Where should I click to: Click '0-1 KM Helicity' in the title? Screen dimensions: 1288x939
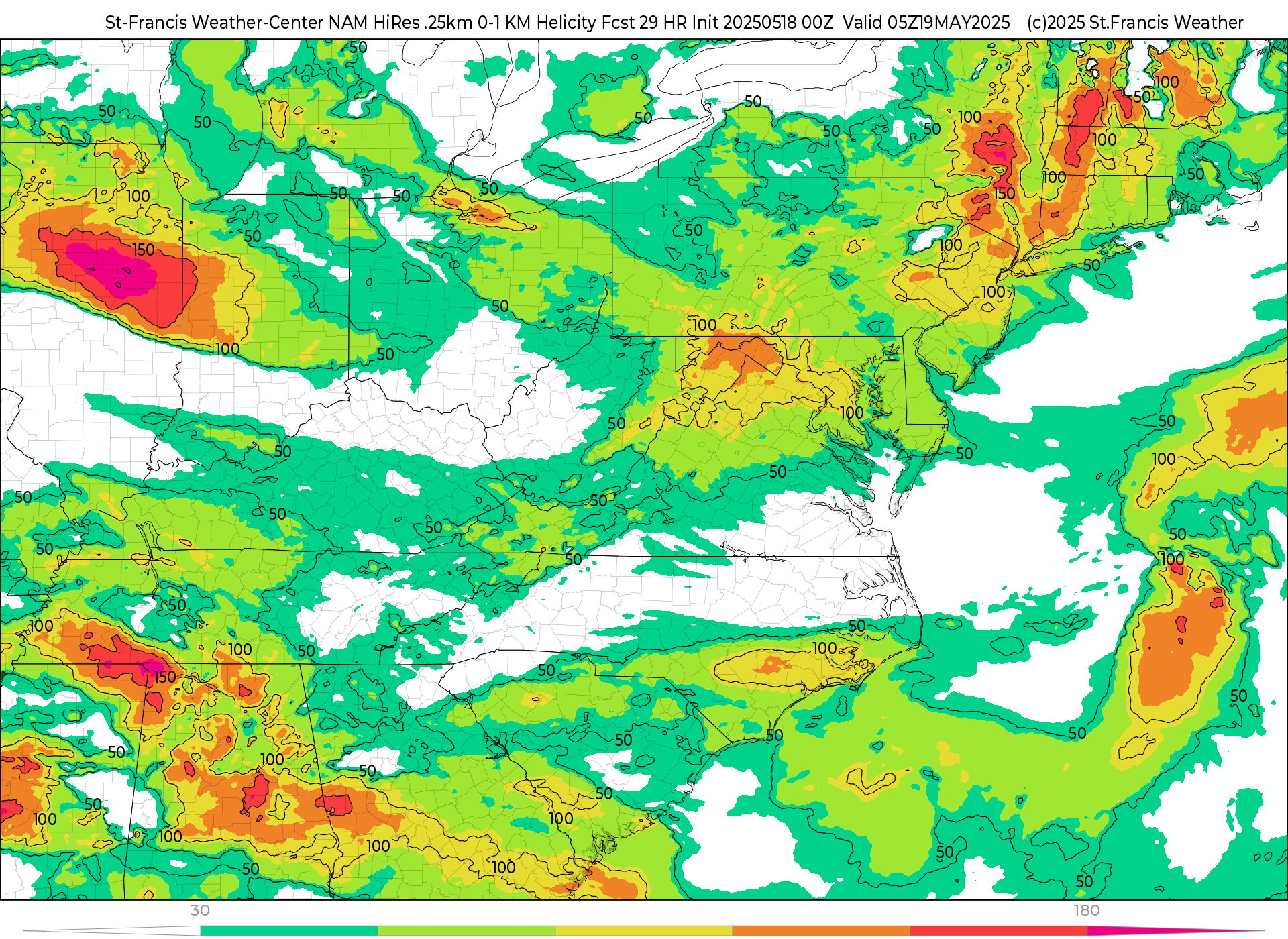pyautogui.click(x=537, y=23)
